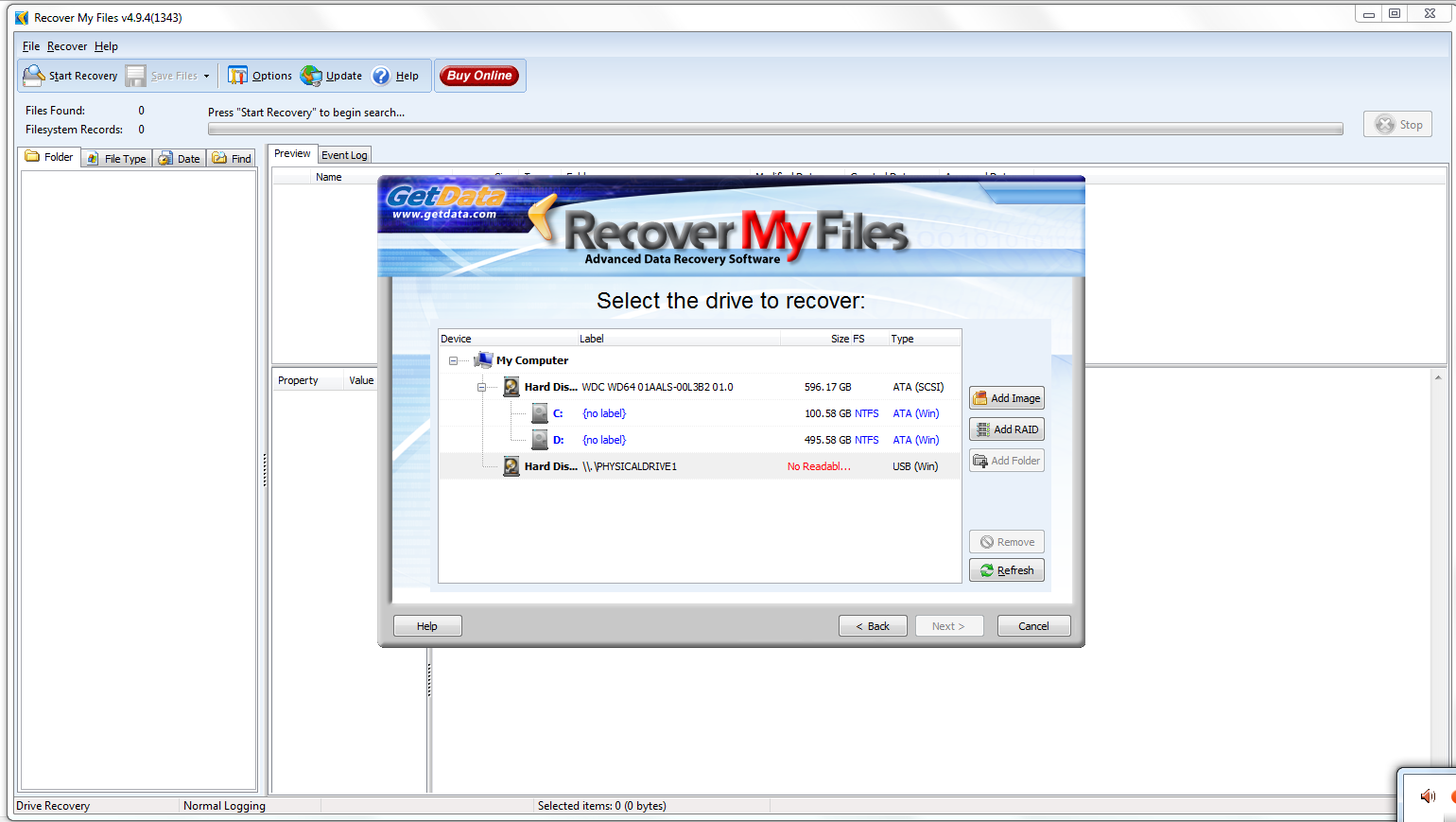Click the 100.58 GB size value
This screenshot has height=822, width=1456.
[x=827, y=413]
